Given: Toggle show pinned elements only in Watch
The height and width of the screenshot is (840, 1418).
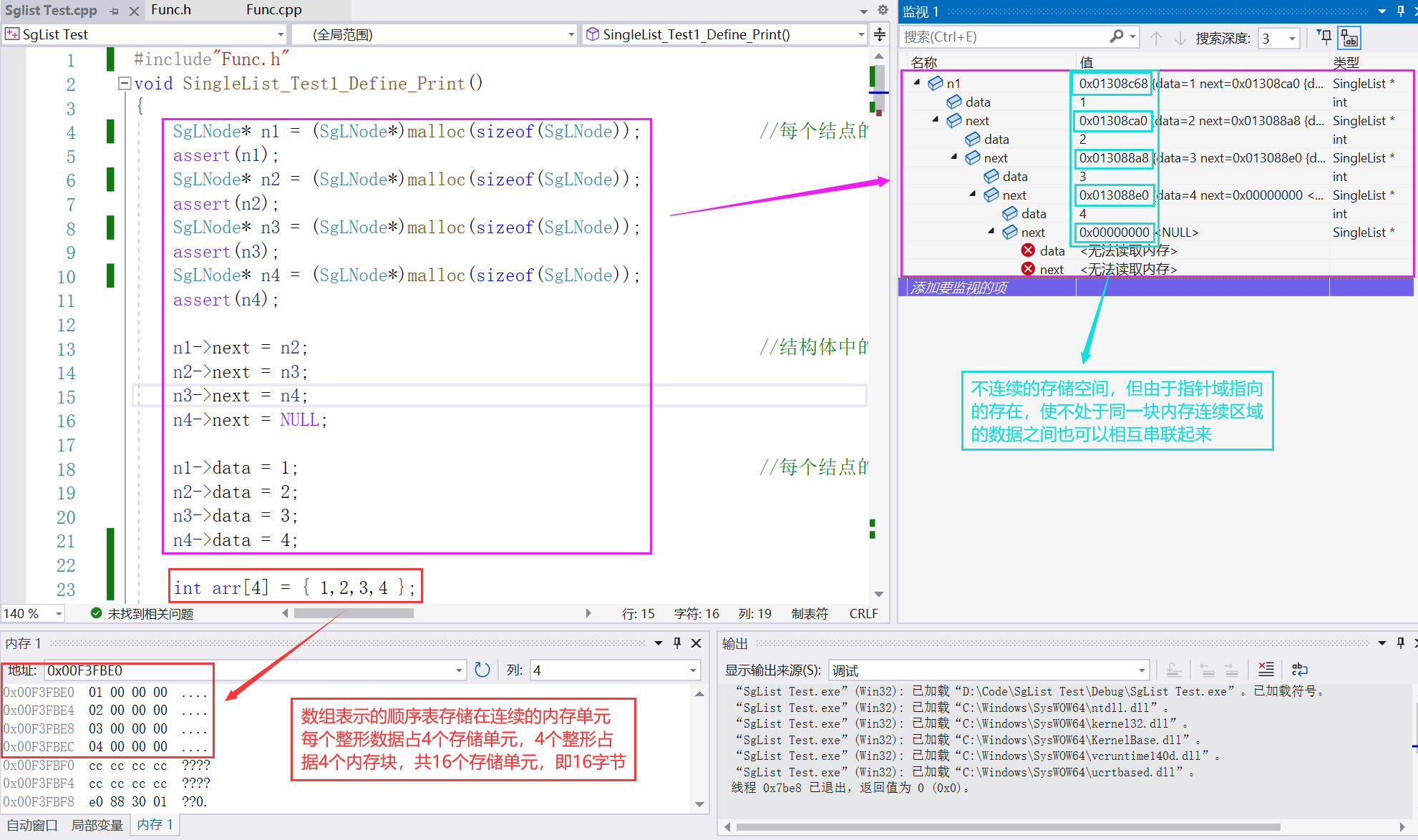Looking at the screenshot, I should (x=1324, y=37).
